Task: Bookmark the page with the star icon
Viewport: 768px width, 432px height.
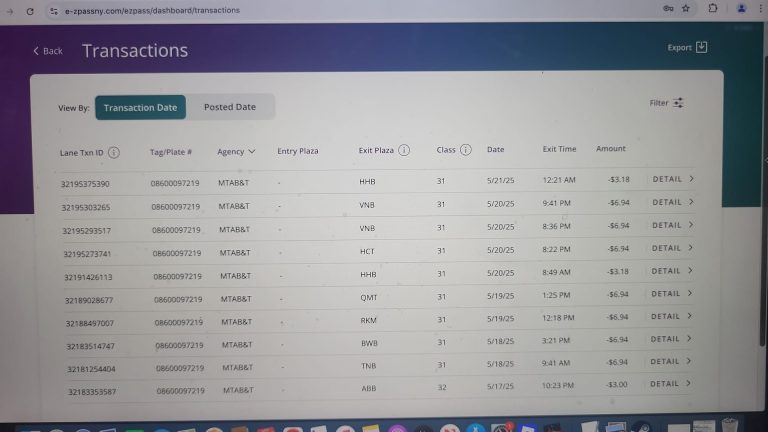Action: coord(686,9)
